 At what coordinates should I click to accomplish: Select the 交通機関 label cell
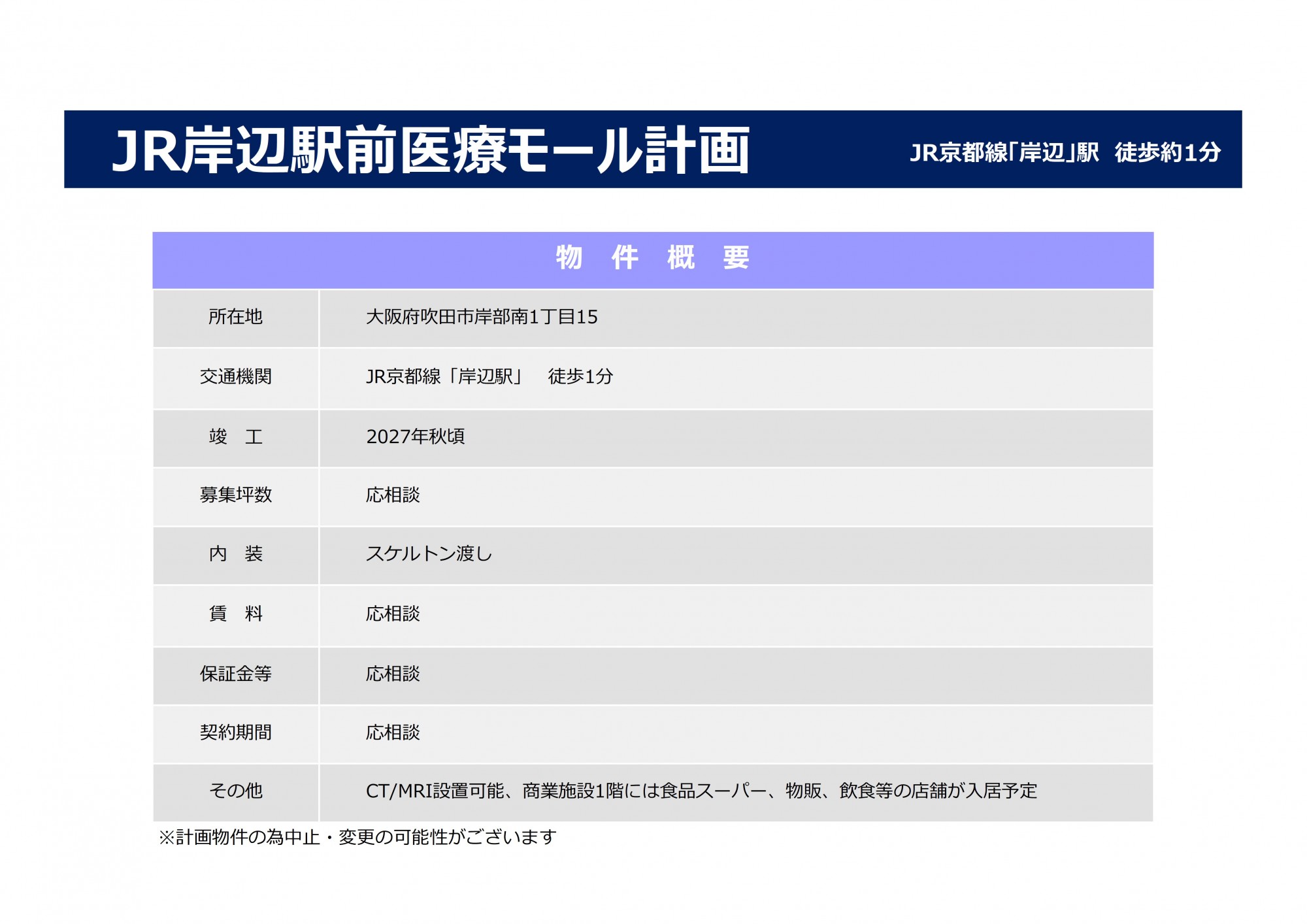point(235,376)
